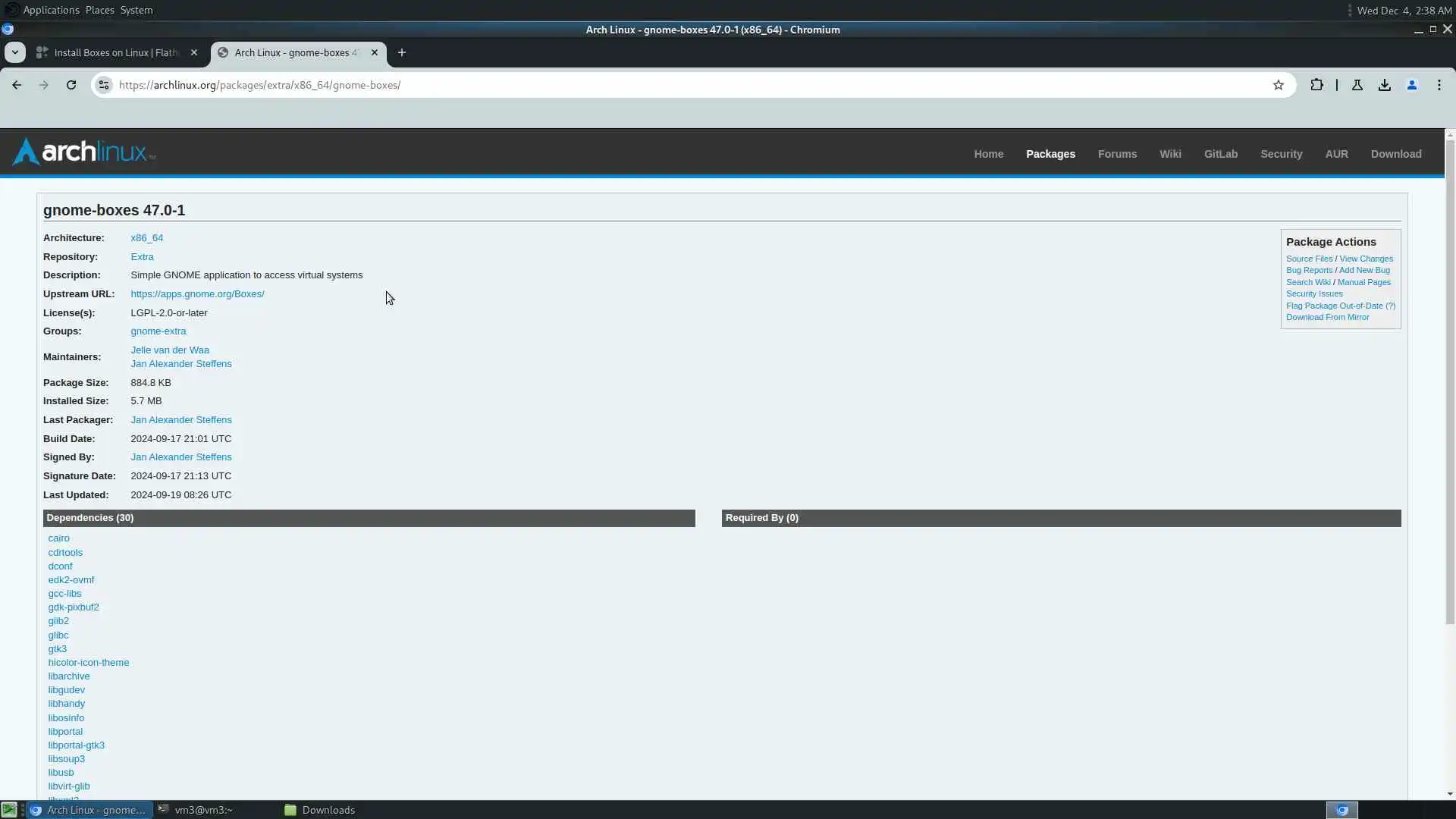This screenshot has height=819, width=1456.
Task: Open Chromium three-dot menu
Action: pos(1439,85)
